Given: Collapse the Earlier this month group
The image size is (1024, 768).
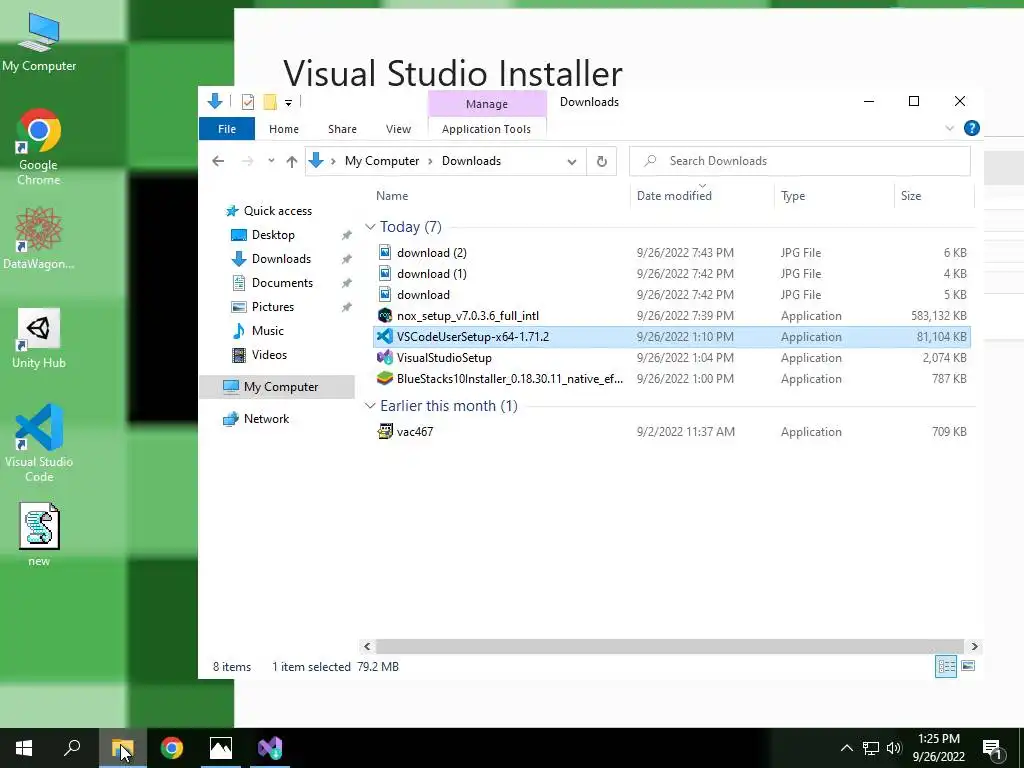Looking at the screenshot, I should (370, 406).
